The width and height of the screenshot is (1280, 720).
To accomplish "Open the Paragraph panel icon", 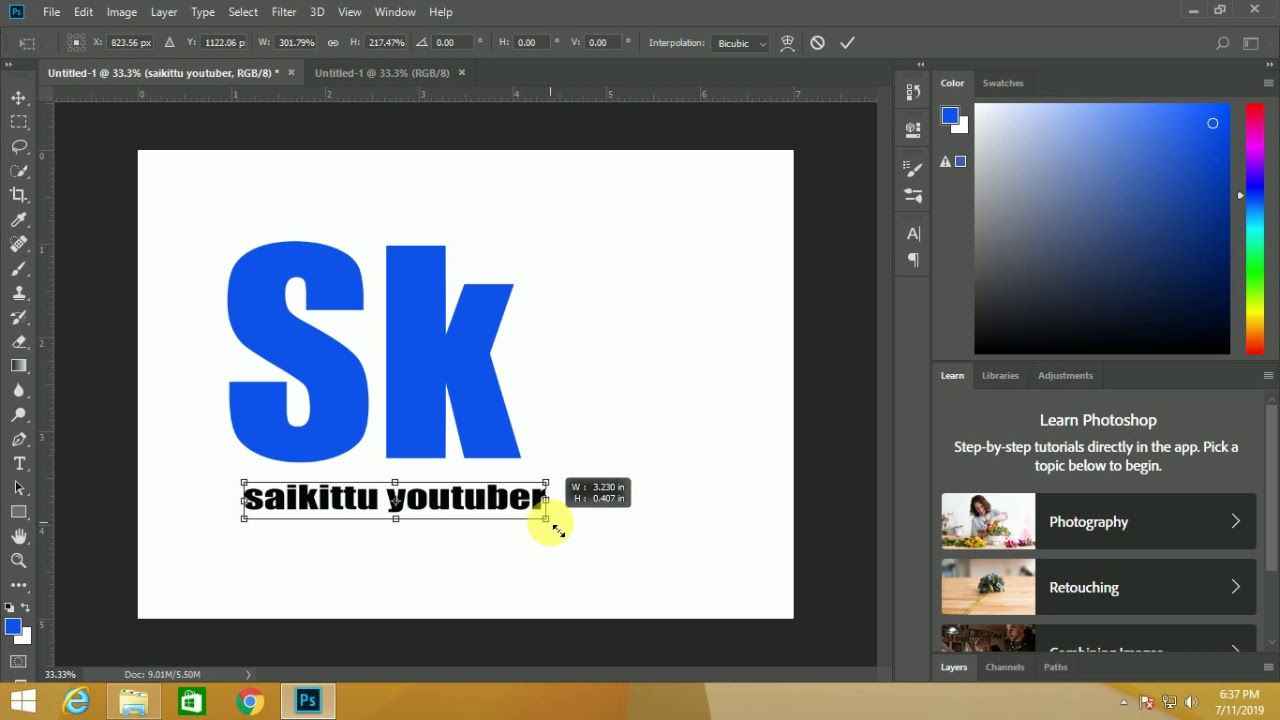I will click(x=913, y=260).
